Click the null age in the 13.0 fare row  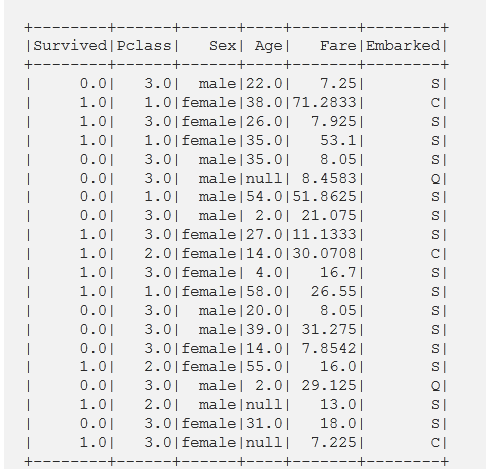(x=264, y=404)
